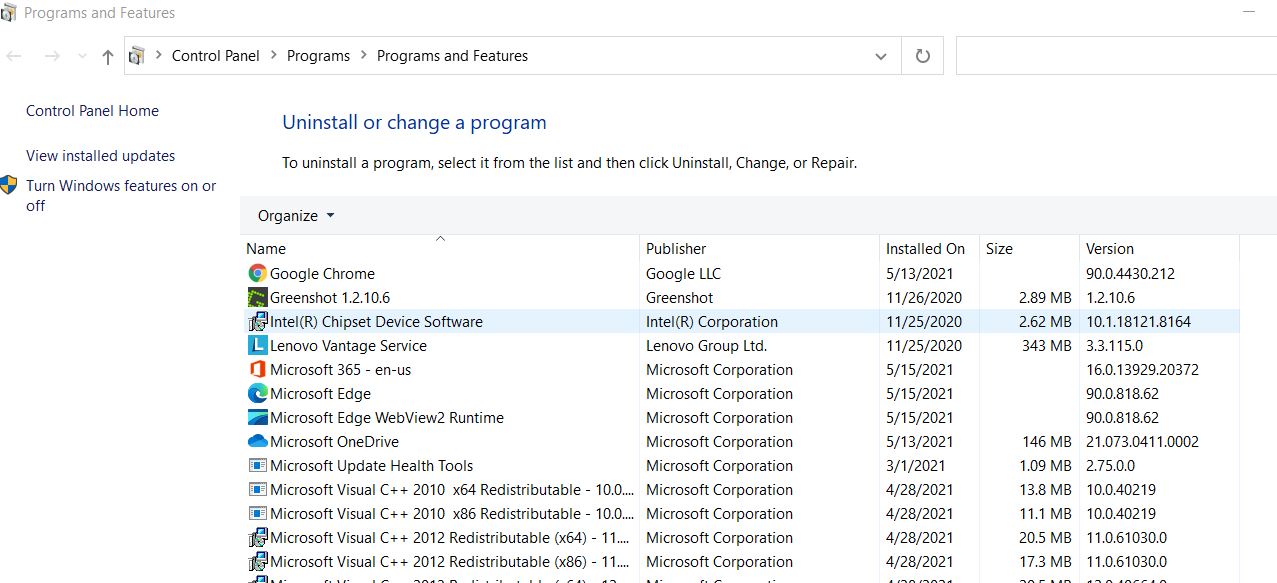The height and width of the screenshot is (583, 1277).
Task: Refresh the Programs and Features list
Action: click(x=922, y=56)
